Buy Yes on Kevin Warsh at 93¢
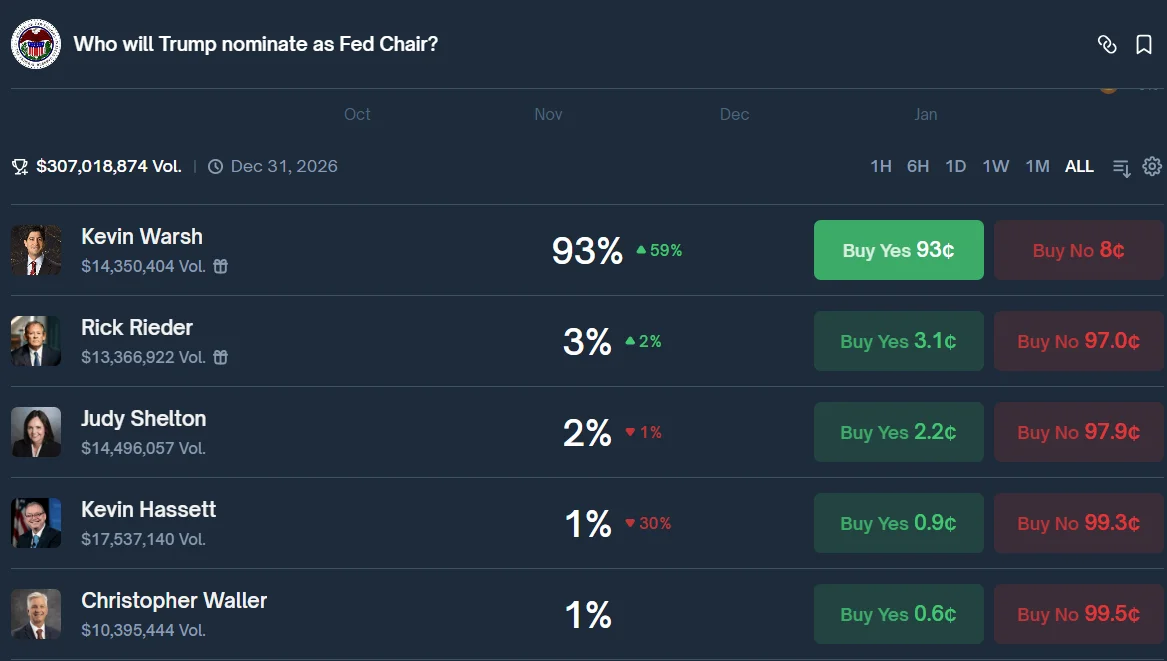The image size is (1167, 661). click(898, 250)
